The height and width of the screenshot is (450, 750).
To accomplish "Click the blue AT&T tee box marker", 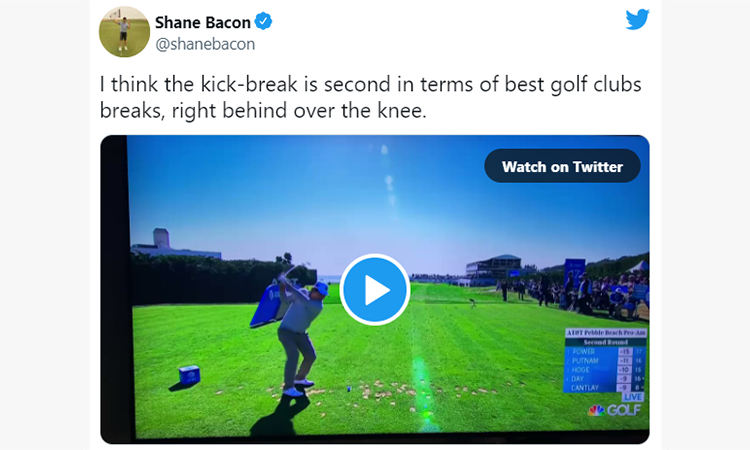I will [189, 375].
